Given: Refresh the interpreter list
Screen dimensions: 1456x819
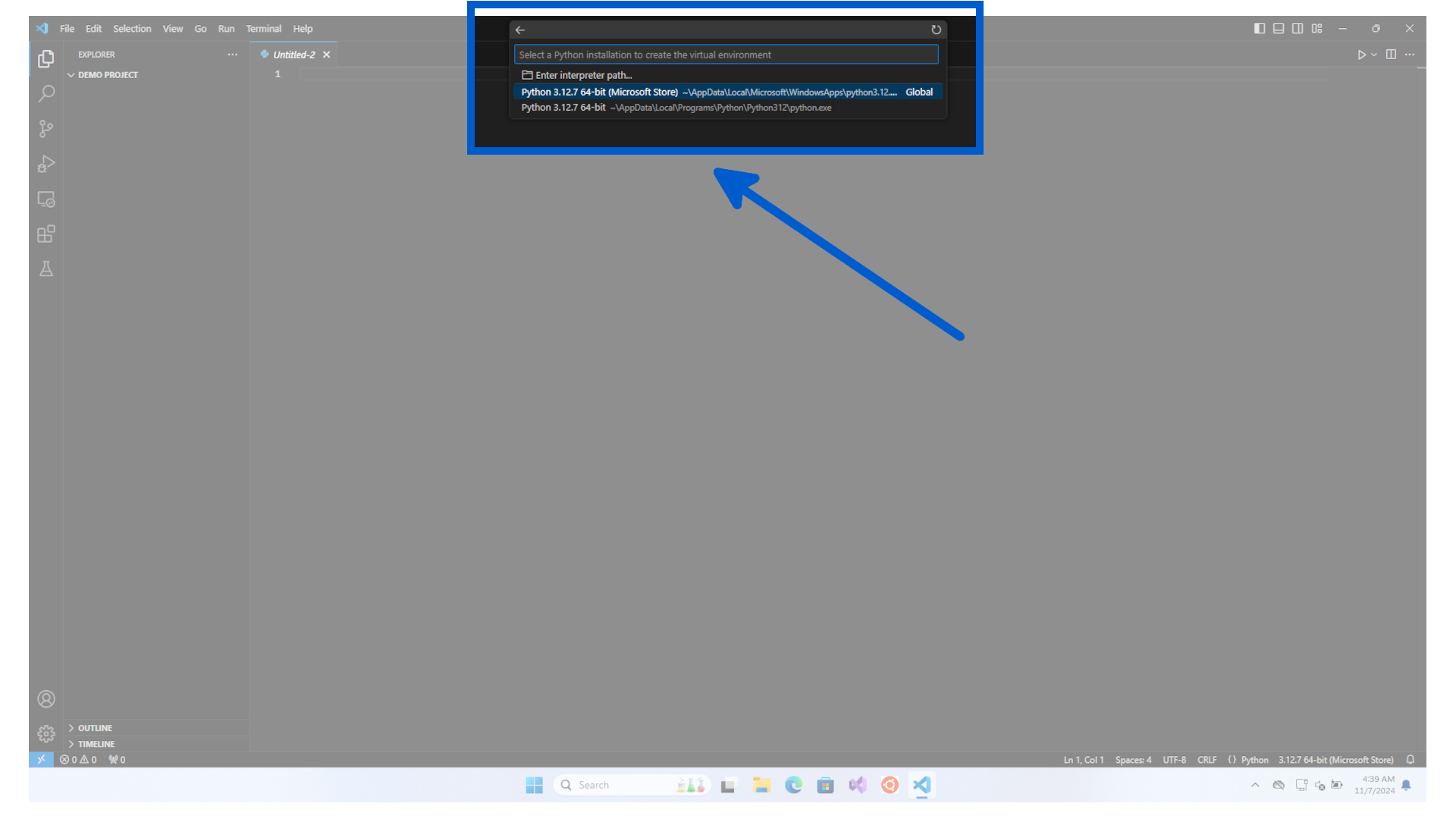Looking at the screenshot, I should pos(935,30).
